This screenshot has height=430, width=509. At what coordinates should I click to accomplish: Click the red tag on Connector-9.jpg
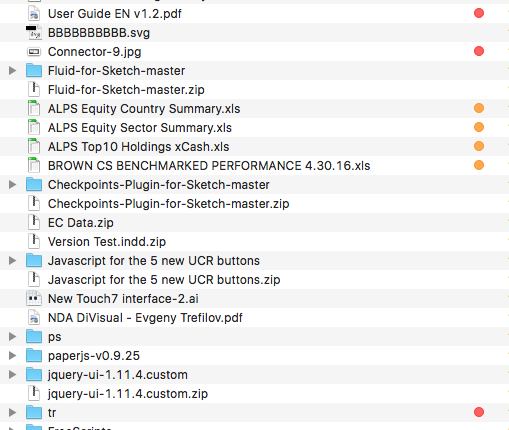pos(479,51)
